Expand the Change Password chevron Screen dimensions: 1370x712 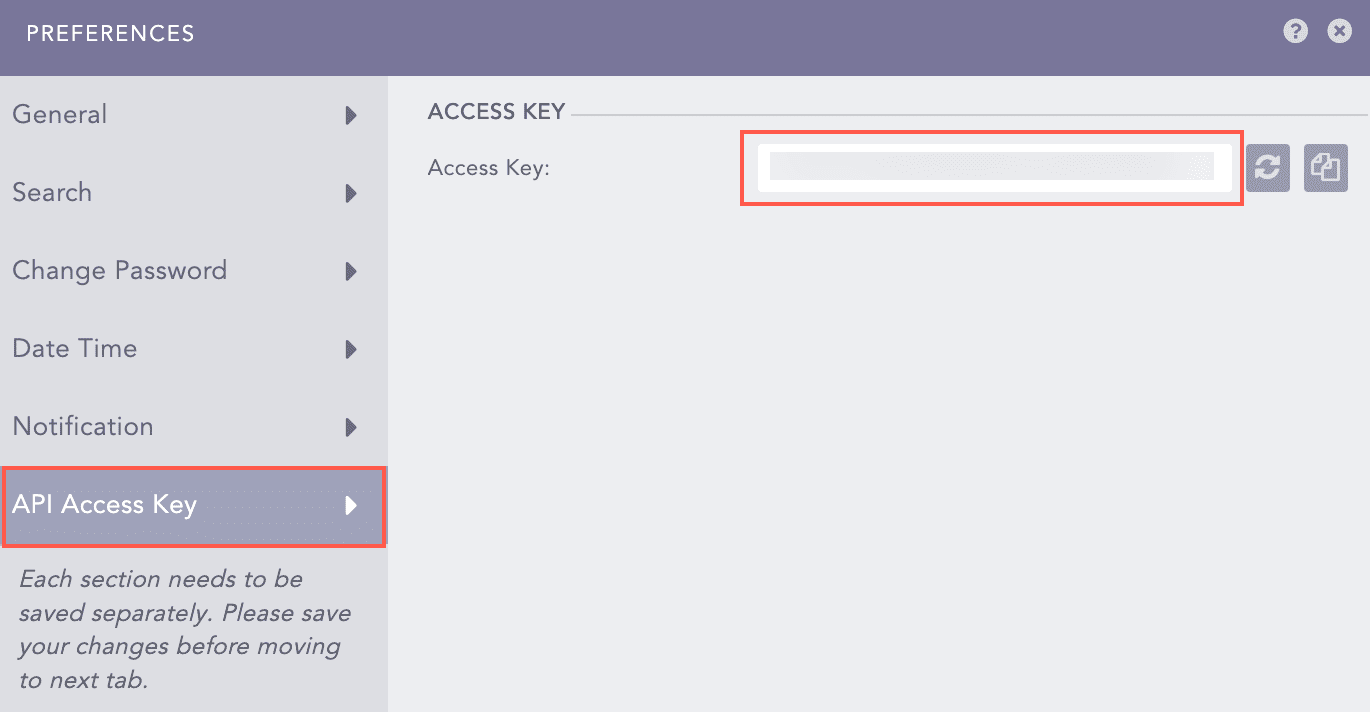(x=351, y=271)
